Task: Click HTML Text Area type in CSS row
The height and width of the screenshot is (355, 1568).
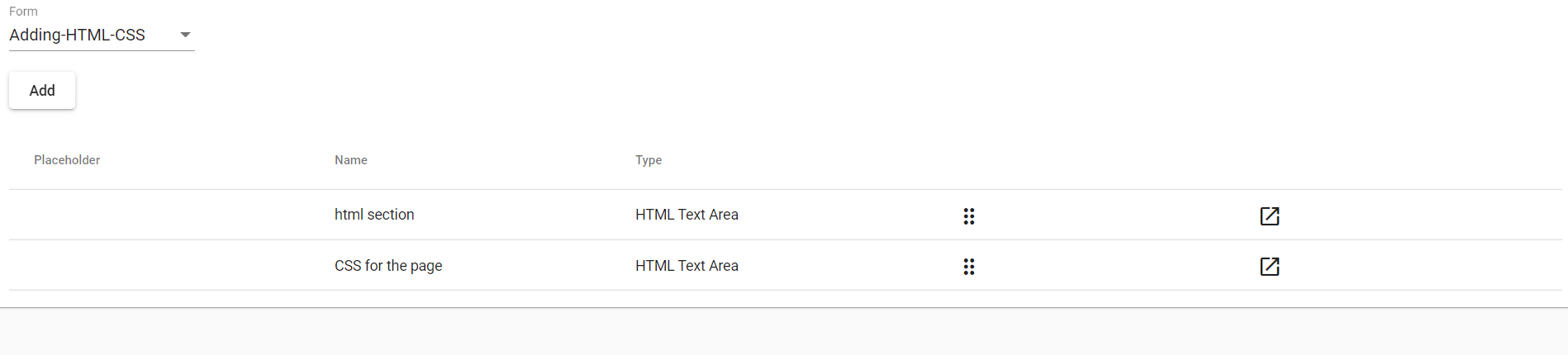Action: 687,266
